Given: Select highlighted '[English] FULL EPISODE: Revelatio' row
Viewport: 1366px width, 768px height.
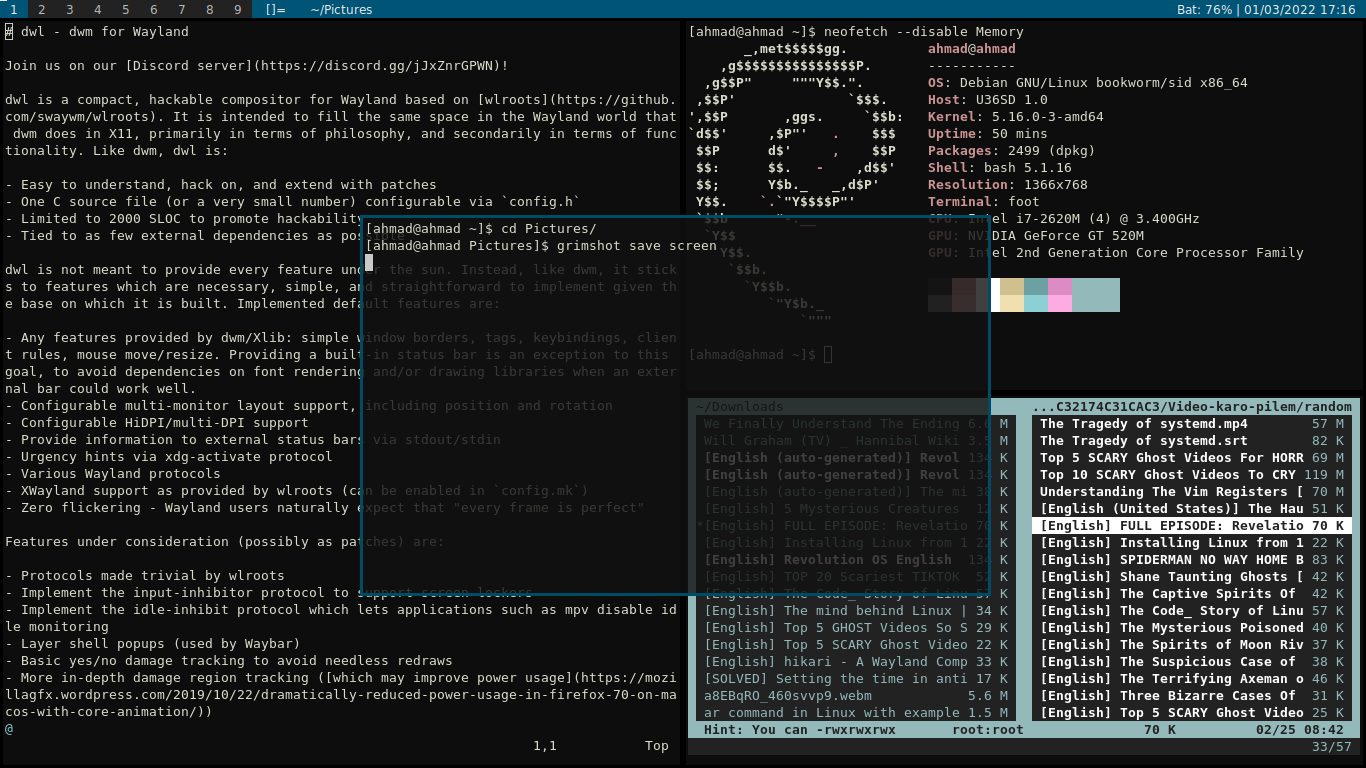Looking at the screenshot, I should 1192,526.
